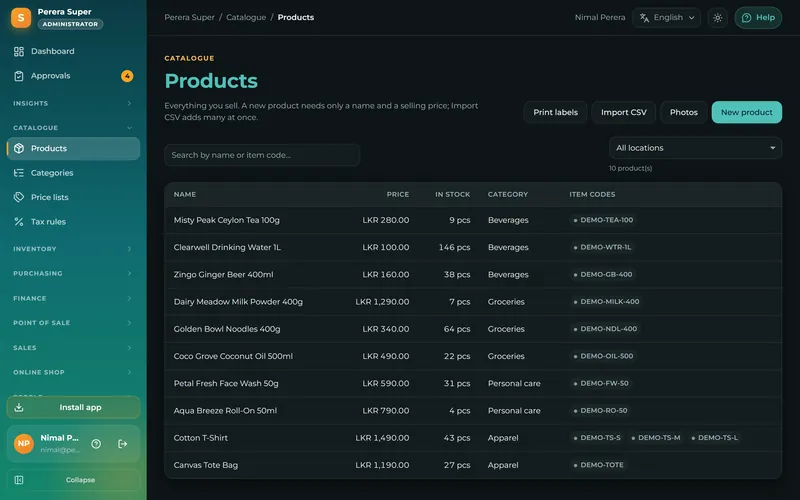Expand the Insights sidebar section
The height and width of the screenshot is (500, 800).
[x=73, y=103]
